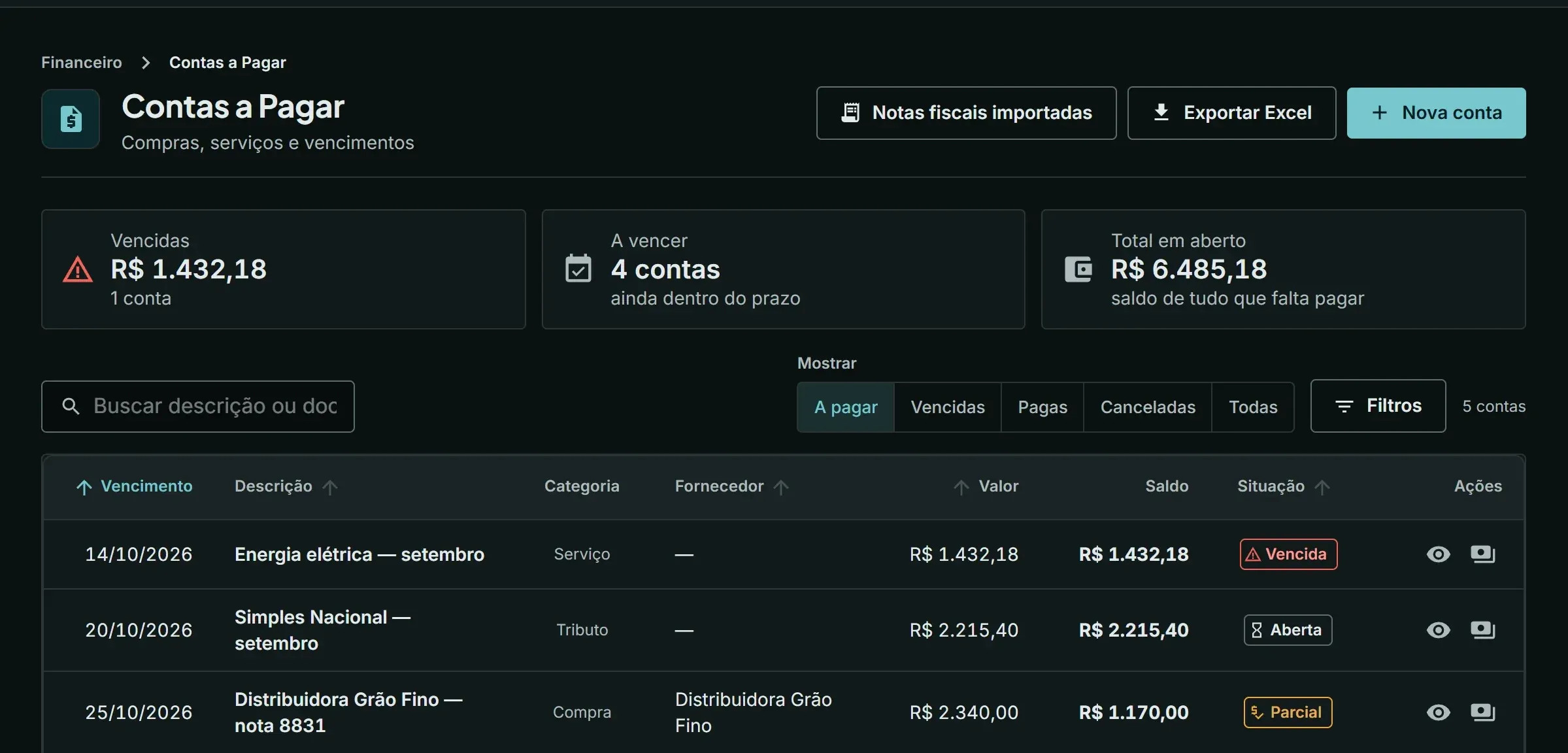
Task: Click the Aberta status badge
Action: pos(1288,630)
